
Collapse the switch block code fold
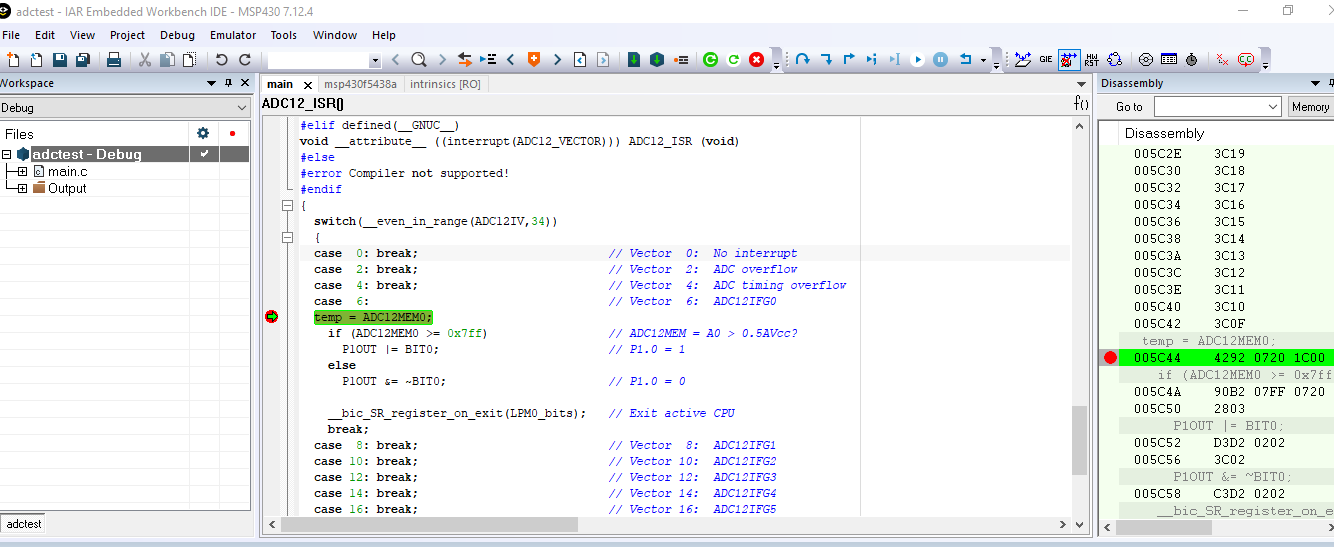(287, 237)
